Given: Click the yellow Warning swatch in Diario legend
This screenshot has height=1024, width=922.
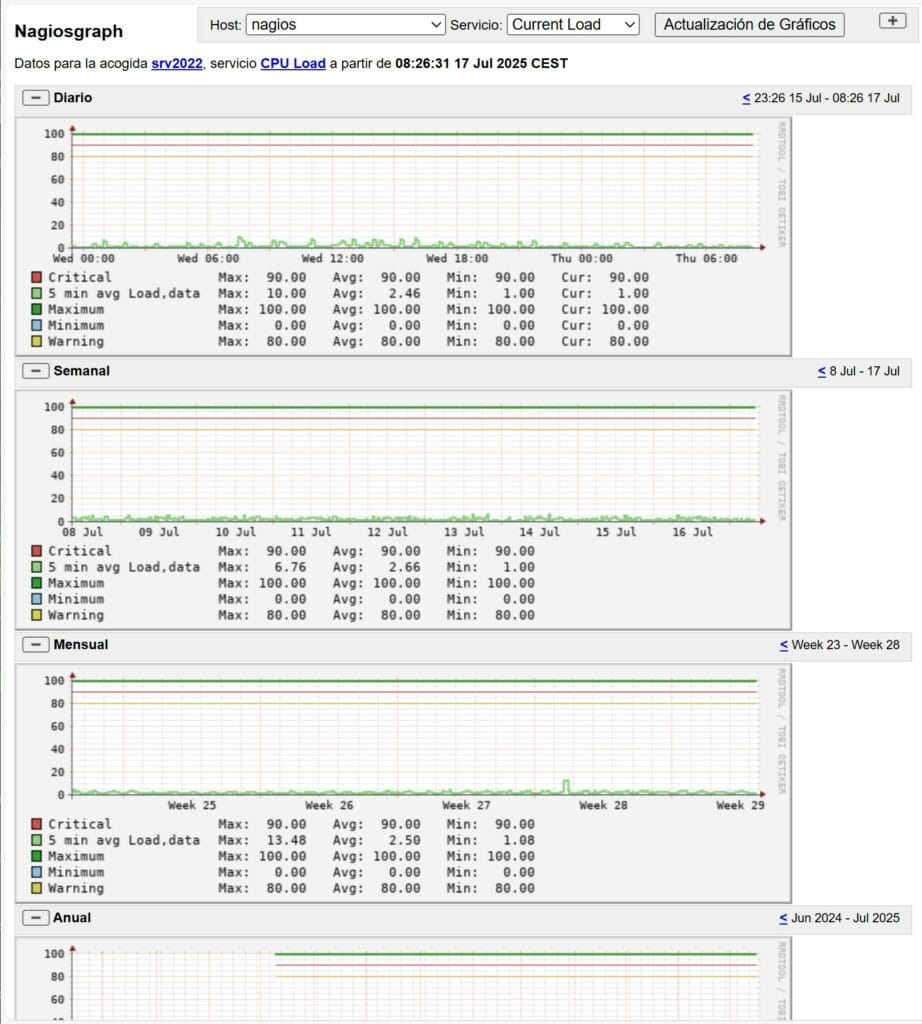Looking at the screenshot, I should pos(37,342).
